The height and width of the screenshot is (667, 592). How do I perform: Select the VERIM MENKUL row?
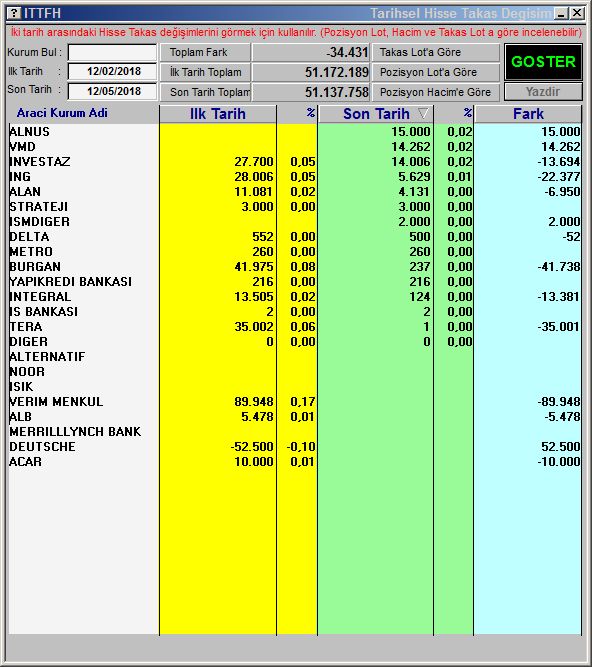[295, 402]
